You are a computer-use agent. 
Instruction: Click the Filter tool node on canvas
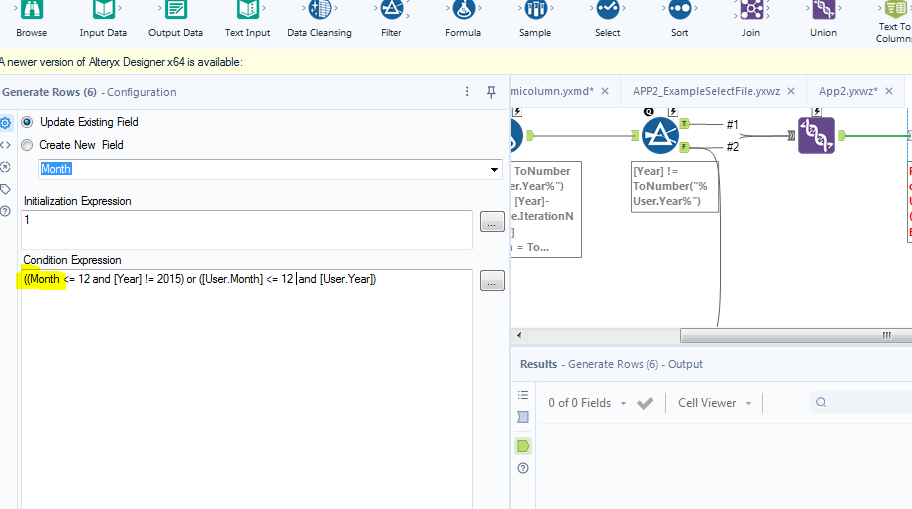point(660,136)
